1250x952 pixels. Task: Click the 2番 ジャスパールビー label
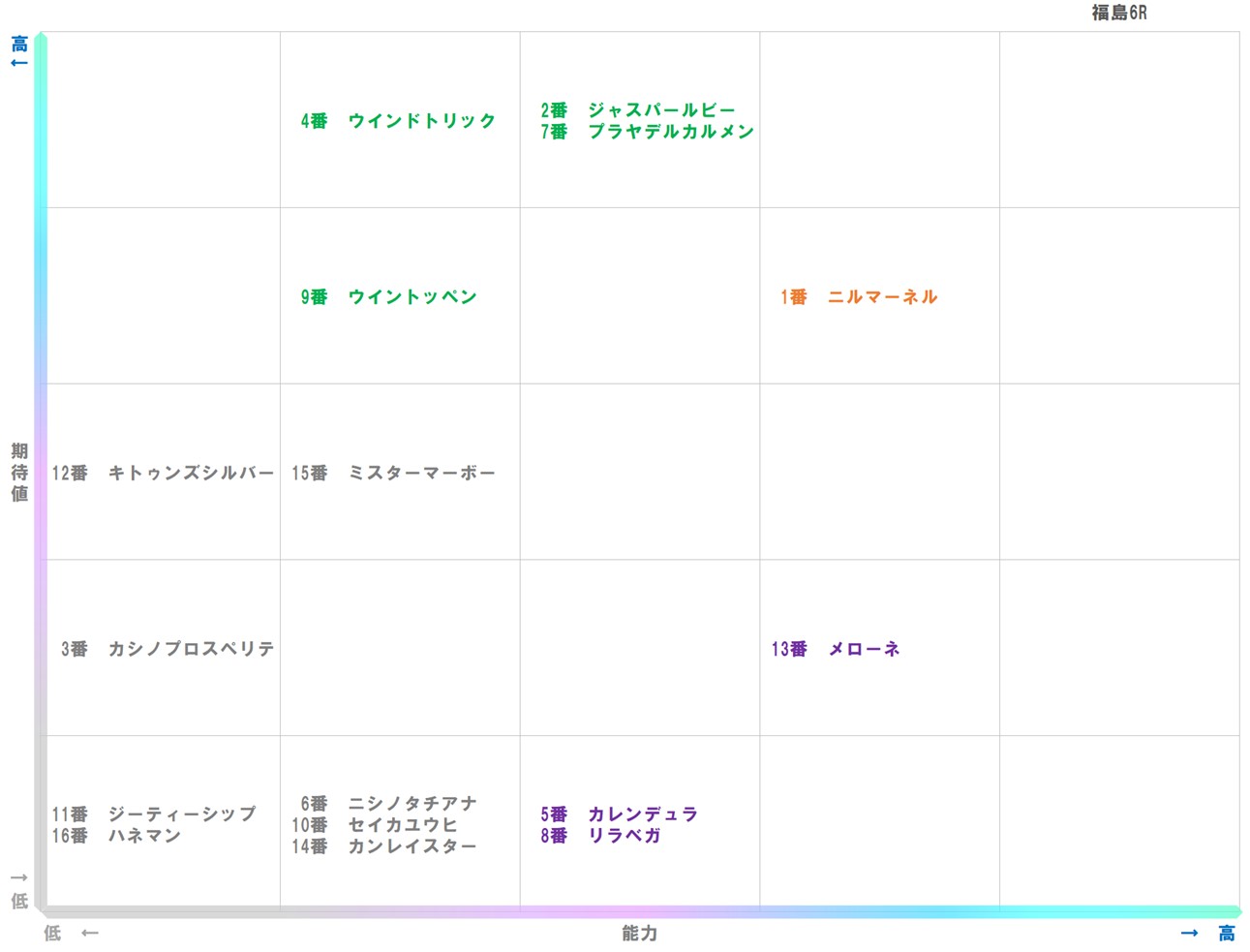click(x=637, y=109)
